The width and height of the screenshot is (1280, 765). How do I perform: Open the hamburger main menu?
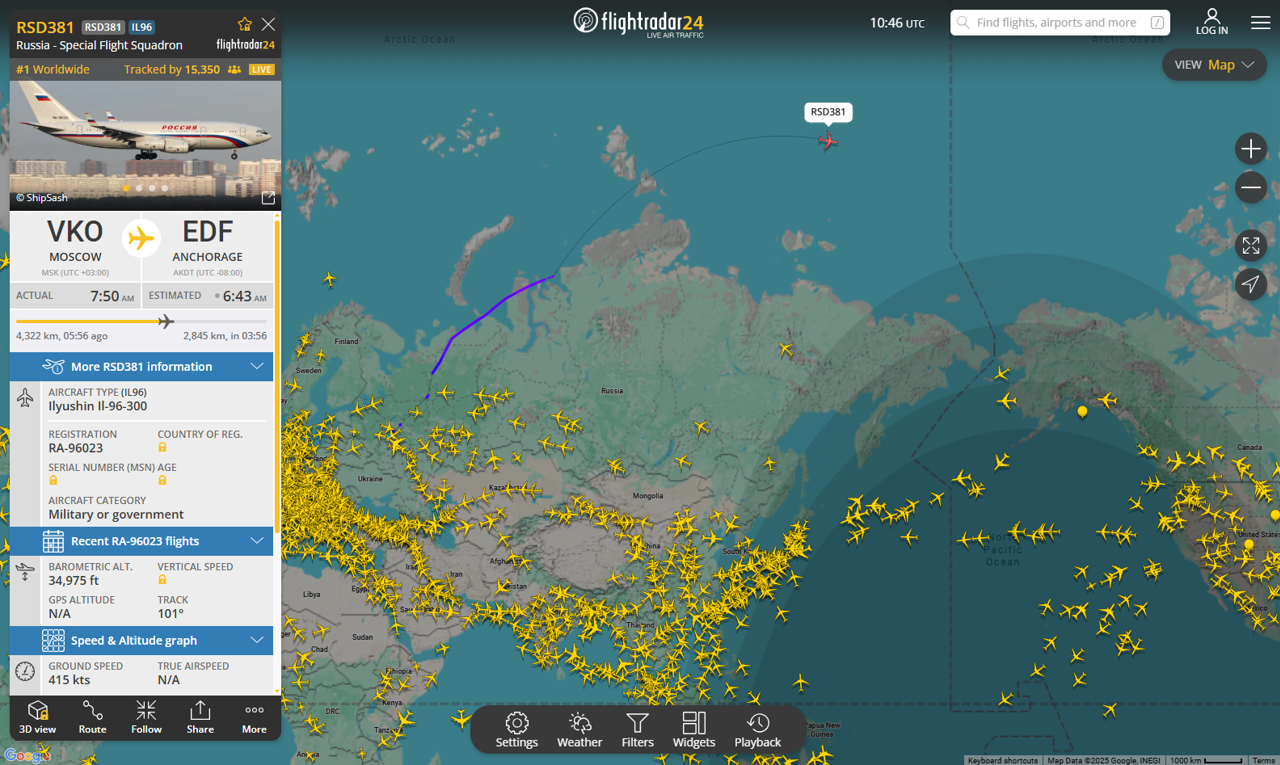point(1260,22)
